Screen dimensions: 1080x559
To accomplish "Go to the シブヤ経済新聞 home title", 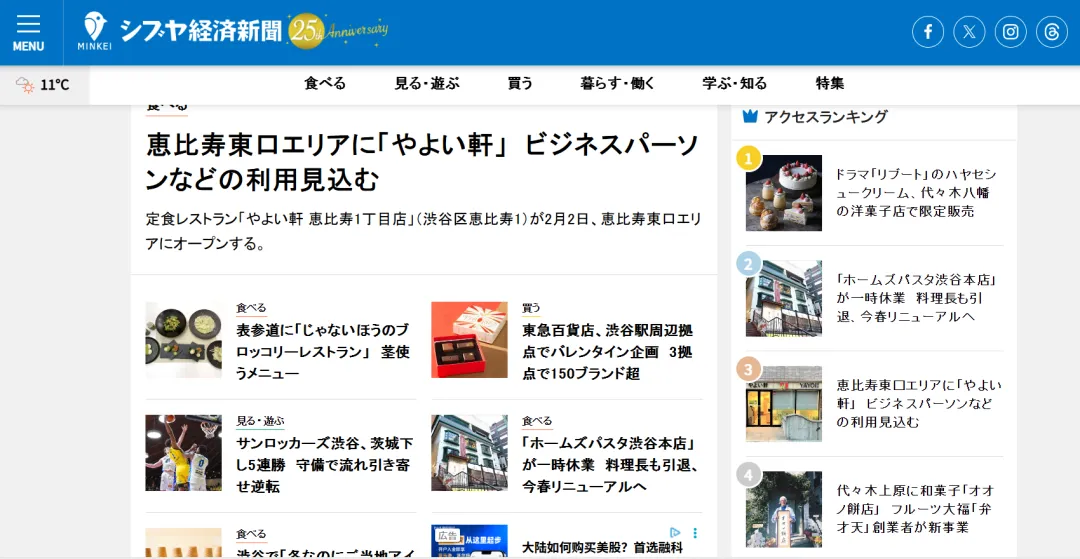I will (x=200, y=31).
